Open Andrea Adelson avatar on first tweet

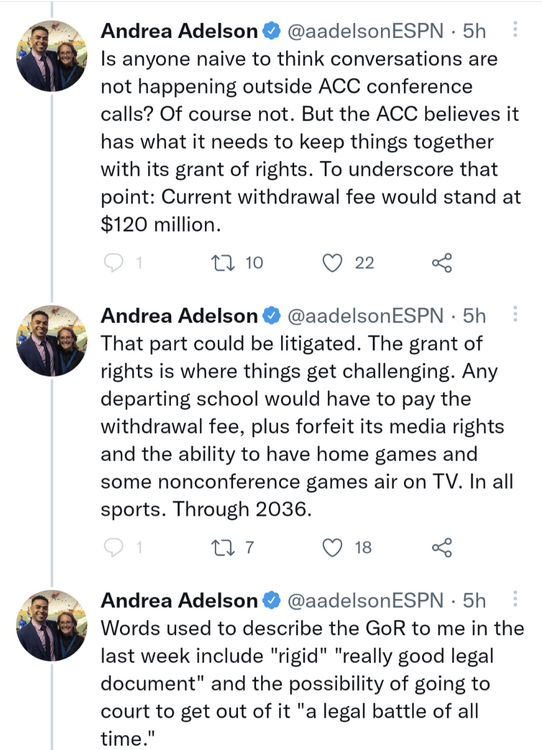(52, 56)
